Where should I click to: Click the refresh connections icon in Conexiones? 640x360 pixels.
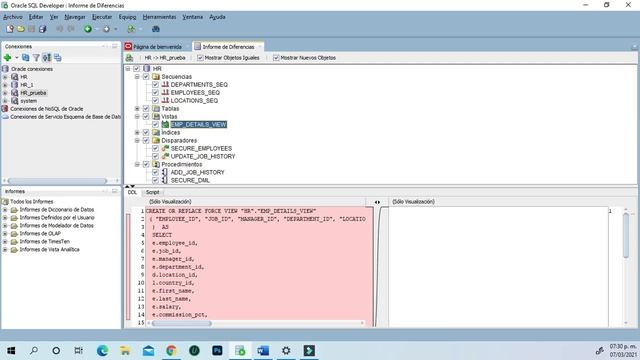pyautogui.click(x=26, y=58)
